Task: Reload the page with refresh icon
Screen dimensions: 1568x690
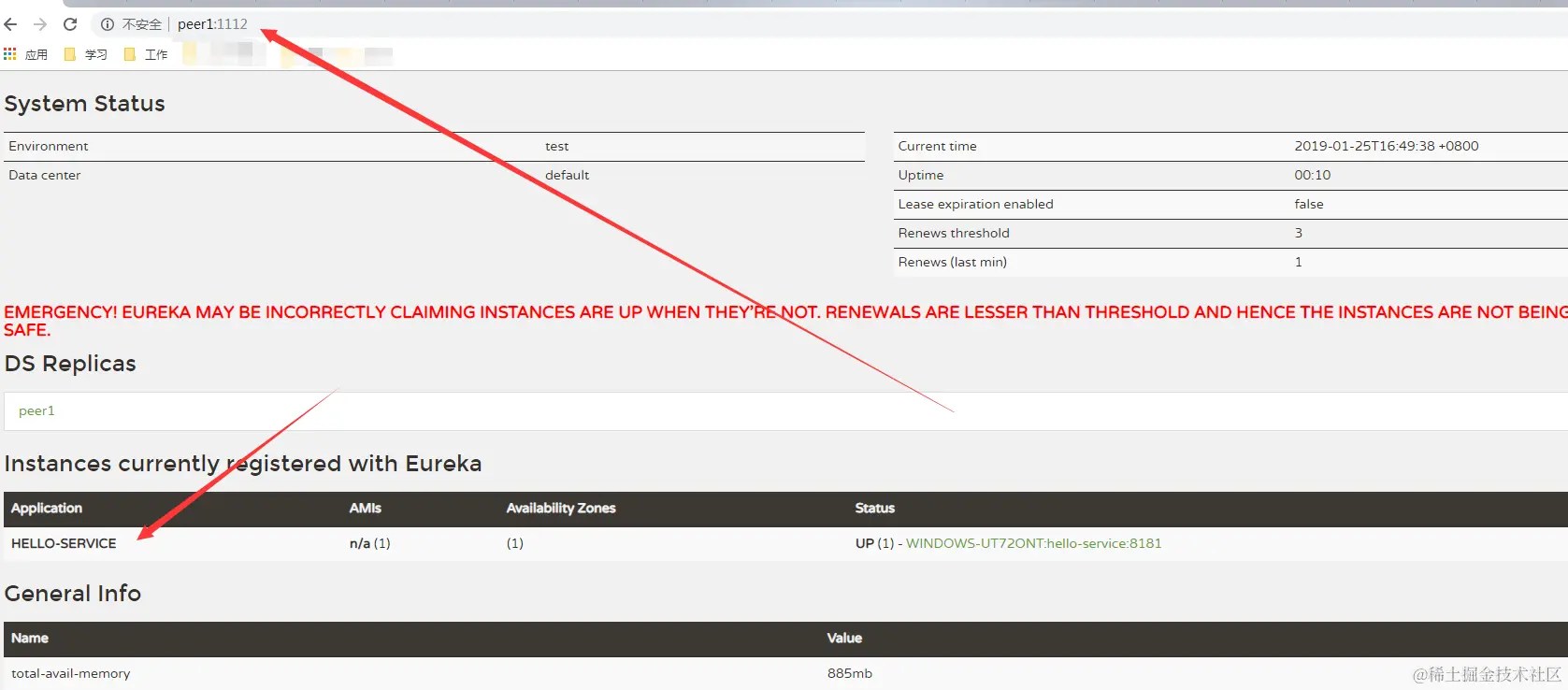Action: pos(70,24)
